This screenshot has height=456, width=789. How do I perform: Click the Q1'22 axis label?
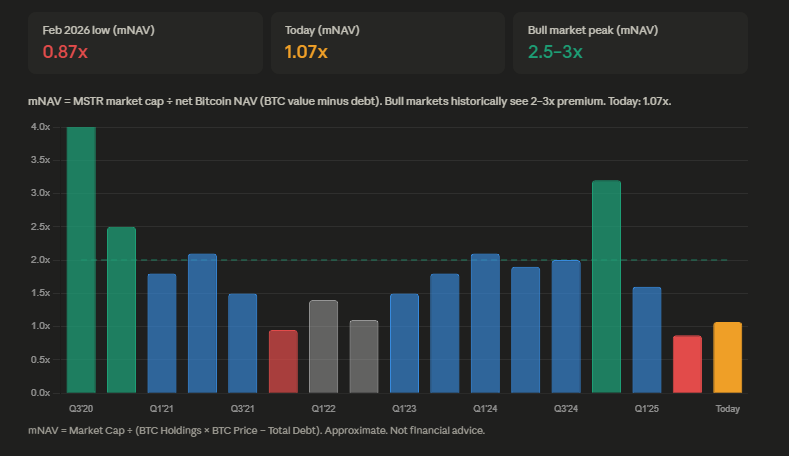coord(324,409)
